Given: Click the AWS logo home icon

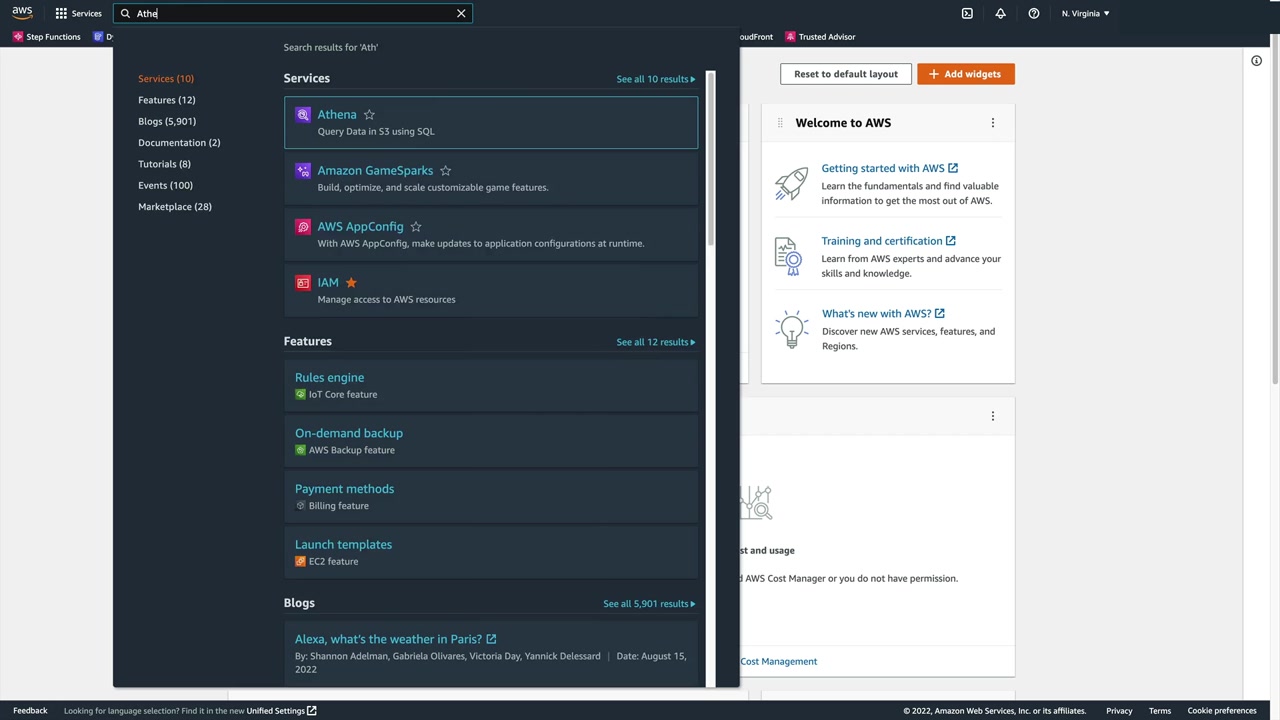Looking at the screenshot, I should pos(22,13).
